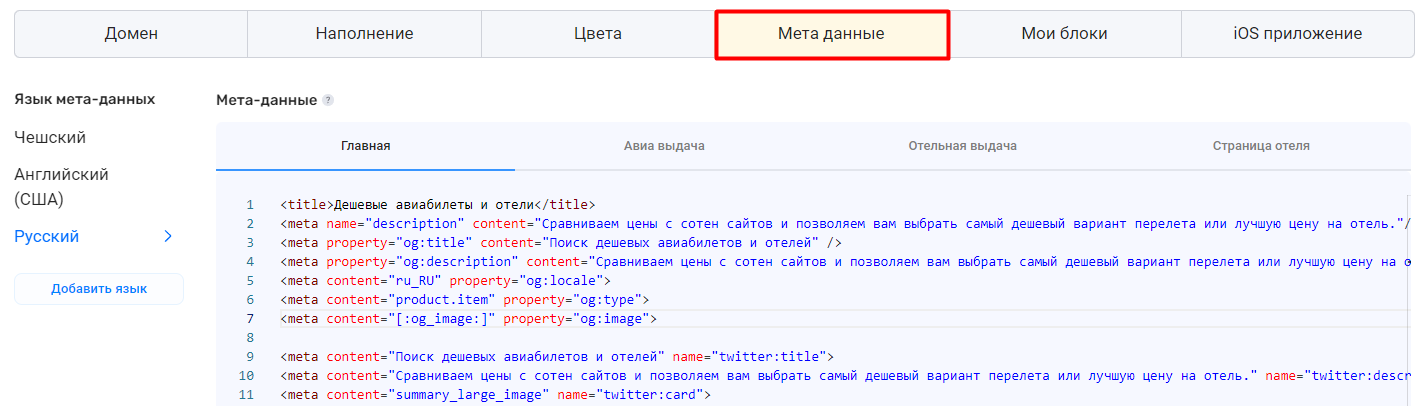Select the Мета данные tab

831,34
